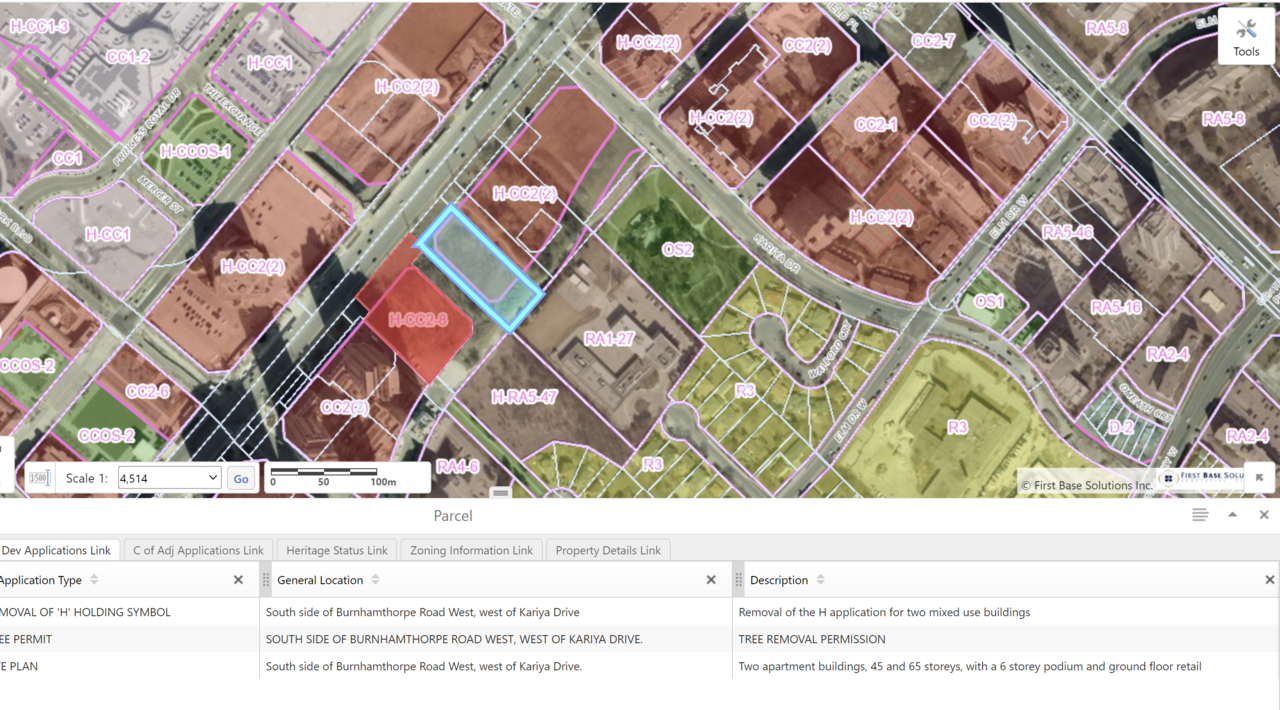The width and height of the screenshot is (1280, 710).
Task: Remove the Description column
Action: coord(1269,580)
